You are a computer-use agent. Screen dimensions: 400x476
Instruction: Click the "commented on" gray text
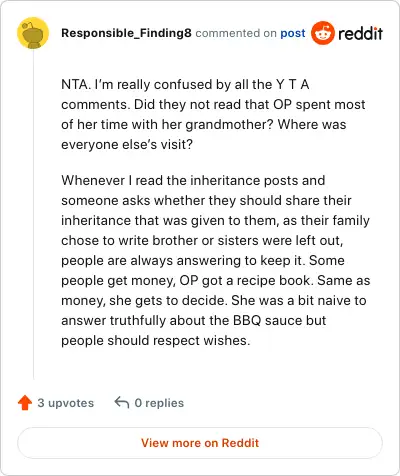(236, 33)
